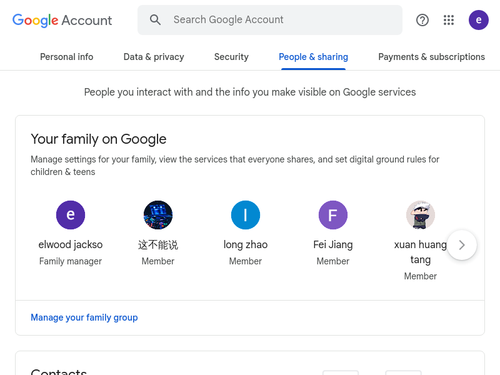Click the Family manager label
500x375 pixels.
tap(70, 261)
